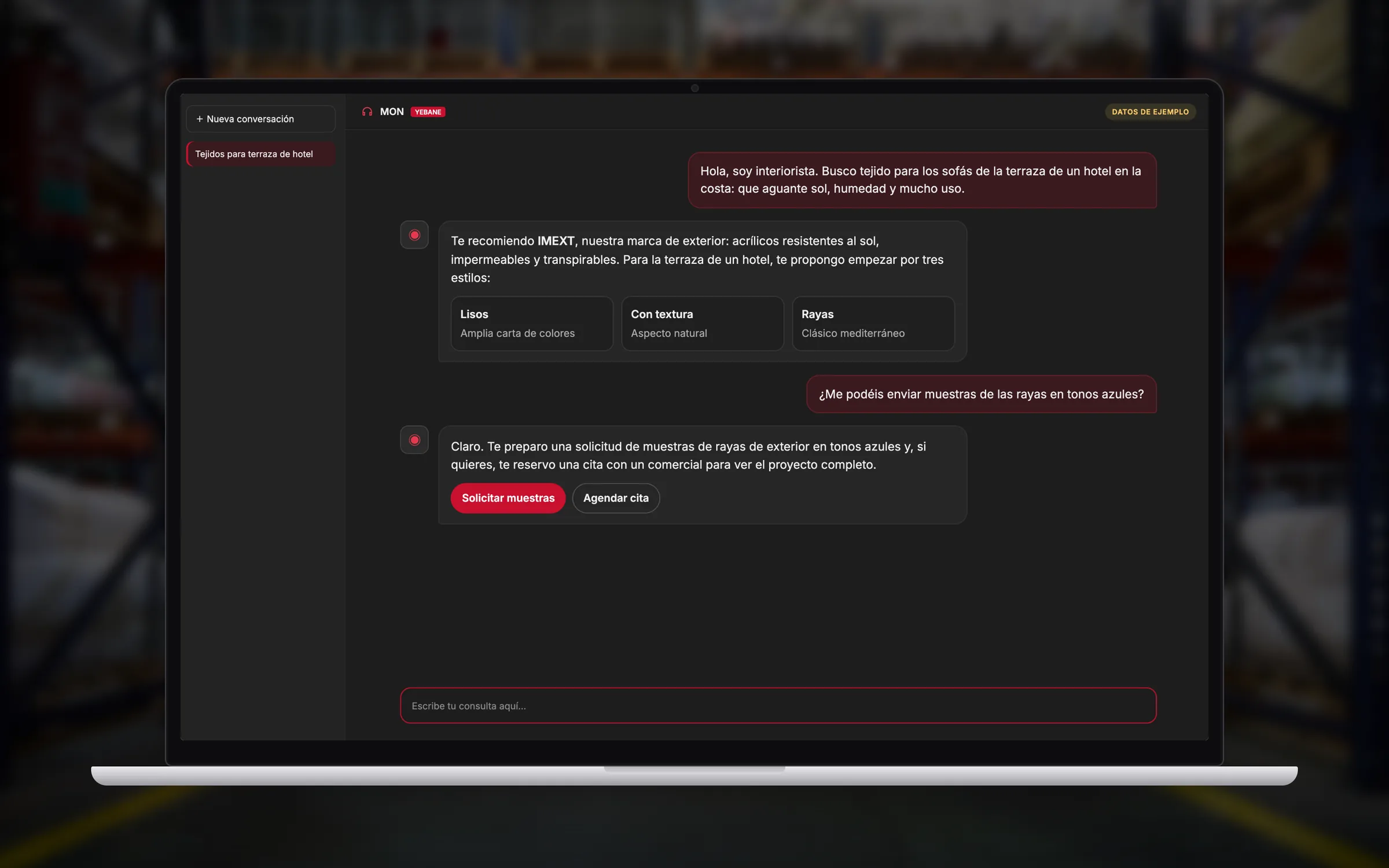
Task: Choose the Con textura style card
Action: (703, 323)
